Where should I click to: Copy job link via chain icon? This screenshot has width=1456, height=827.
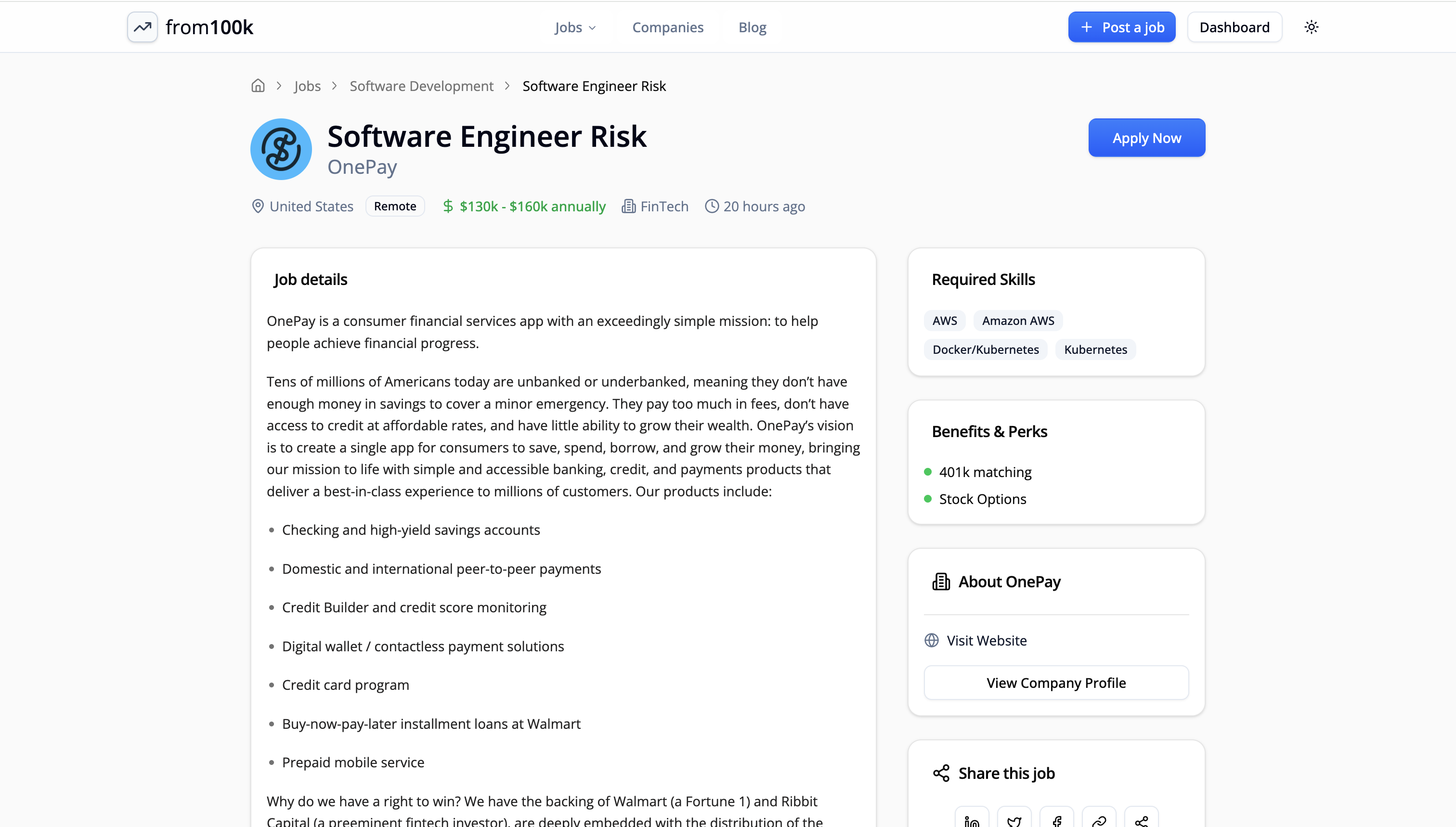pos(1099,820)
